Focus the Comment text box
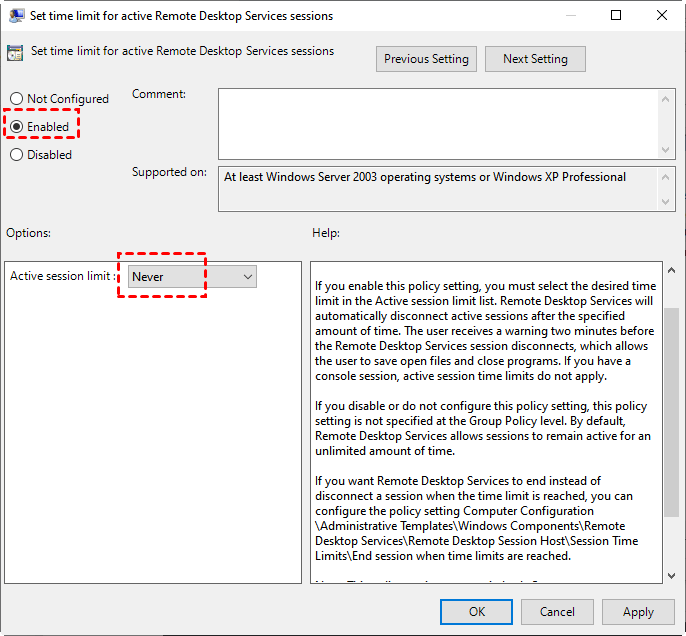Image resolution: width=686 pixels, height=636 pixels. 438,124
